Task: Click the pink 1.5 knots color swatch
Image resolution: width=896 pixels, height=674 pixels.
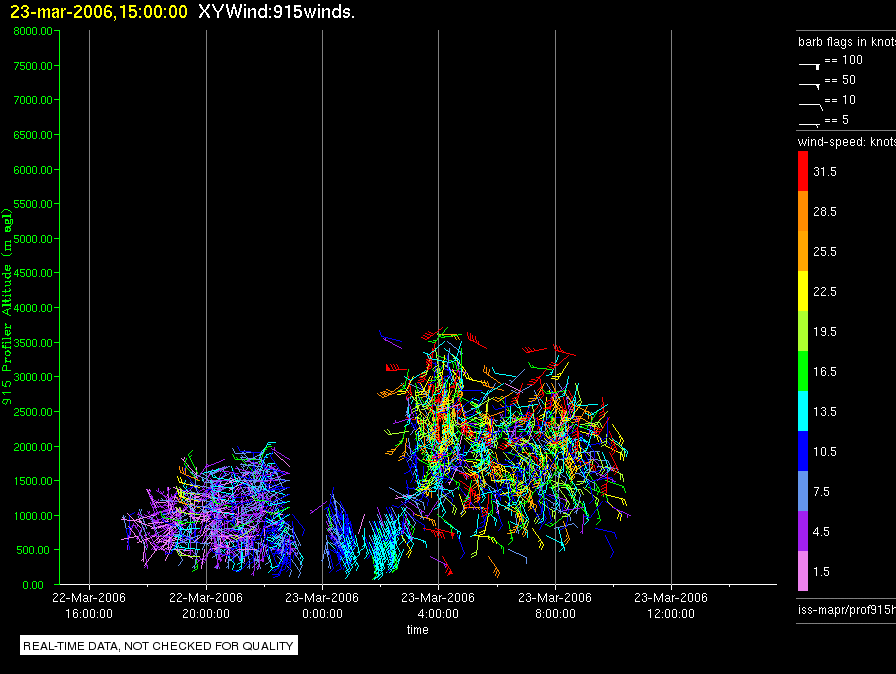Action: pos(803,571)
